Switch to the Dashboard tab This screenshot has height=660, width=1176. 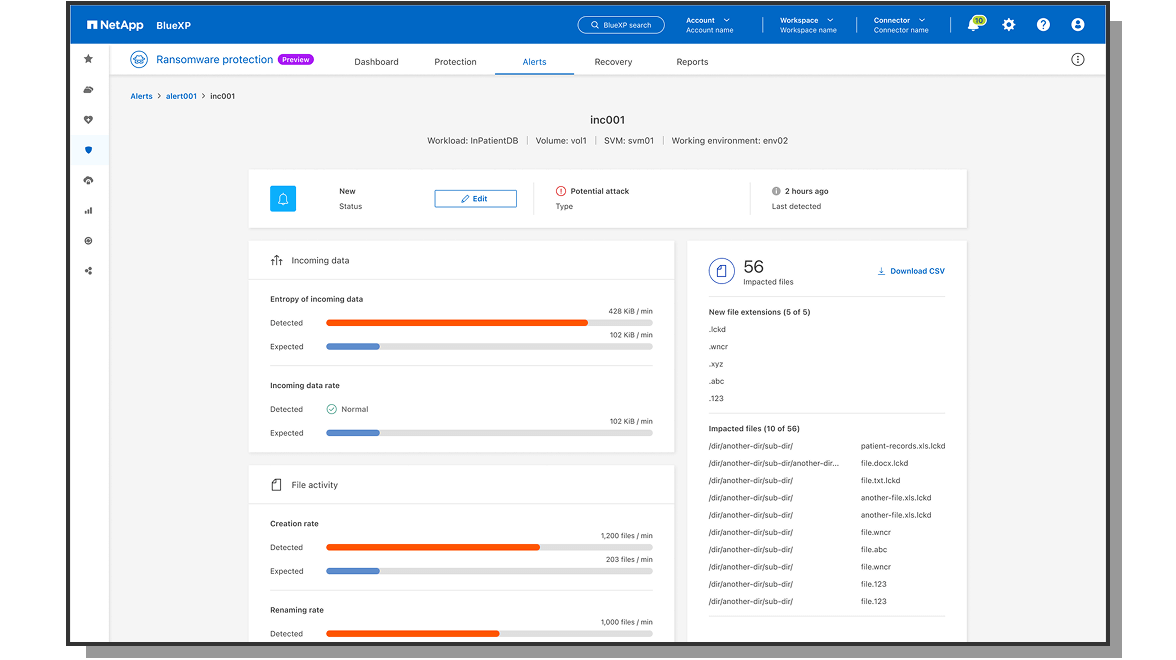tap(376, 61)
